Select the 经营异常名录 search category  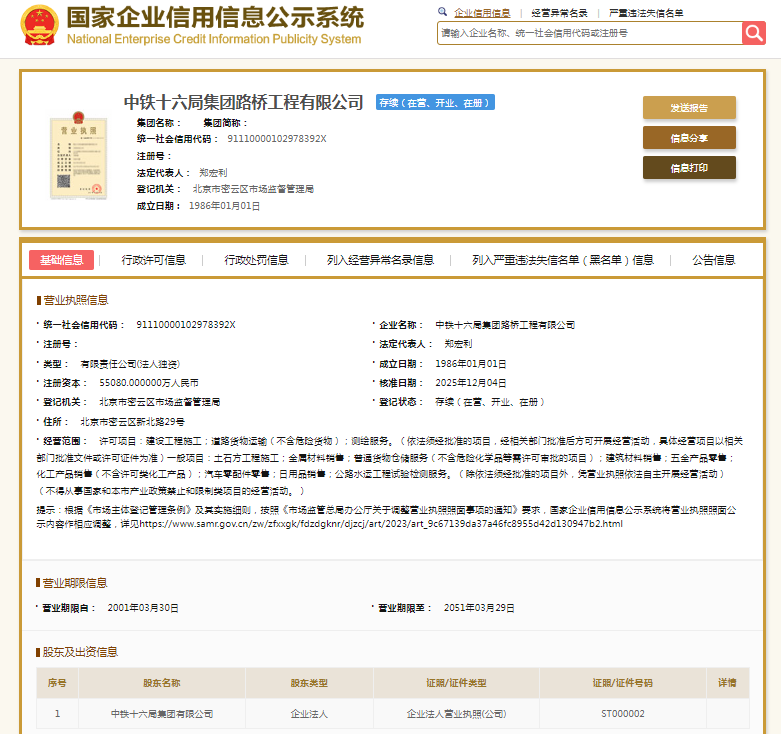[x=559, y=13]
